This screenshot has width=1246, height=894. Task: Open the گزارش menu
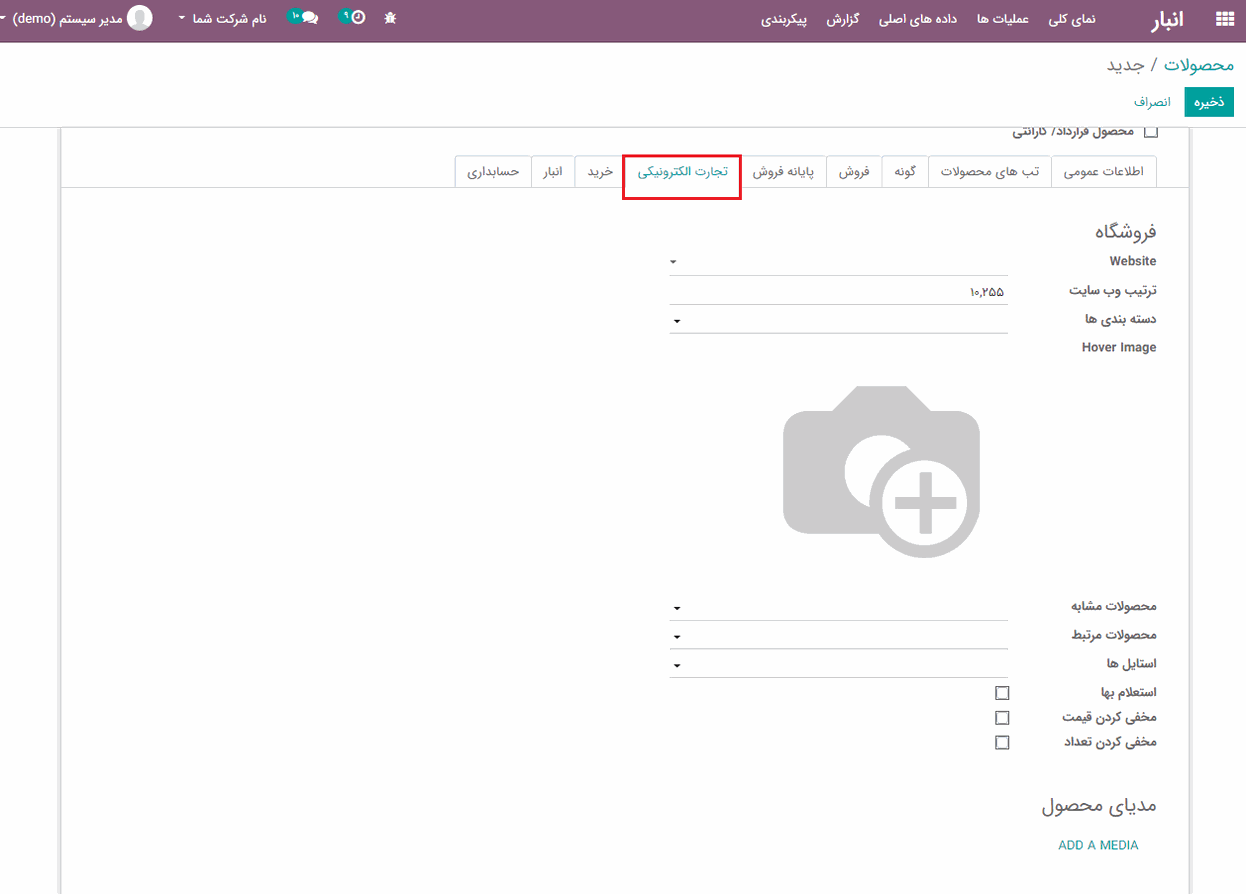[x=844, y=19]
